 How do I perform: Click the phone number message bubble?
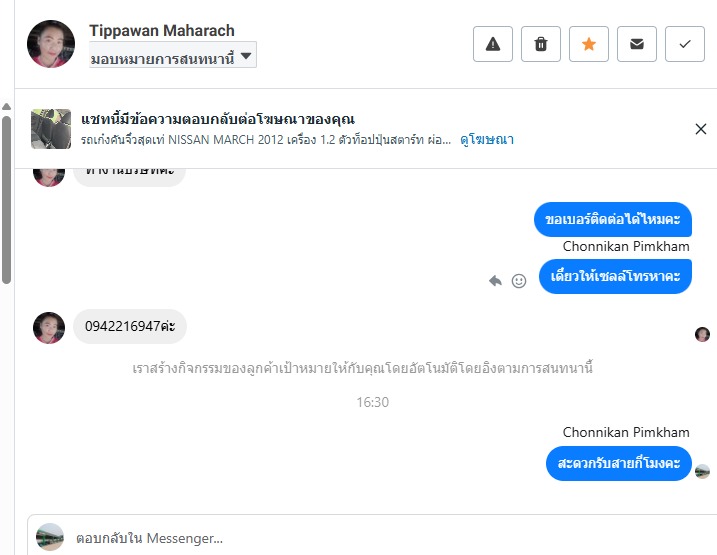point(130,326)
